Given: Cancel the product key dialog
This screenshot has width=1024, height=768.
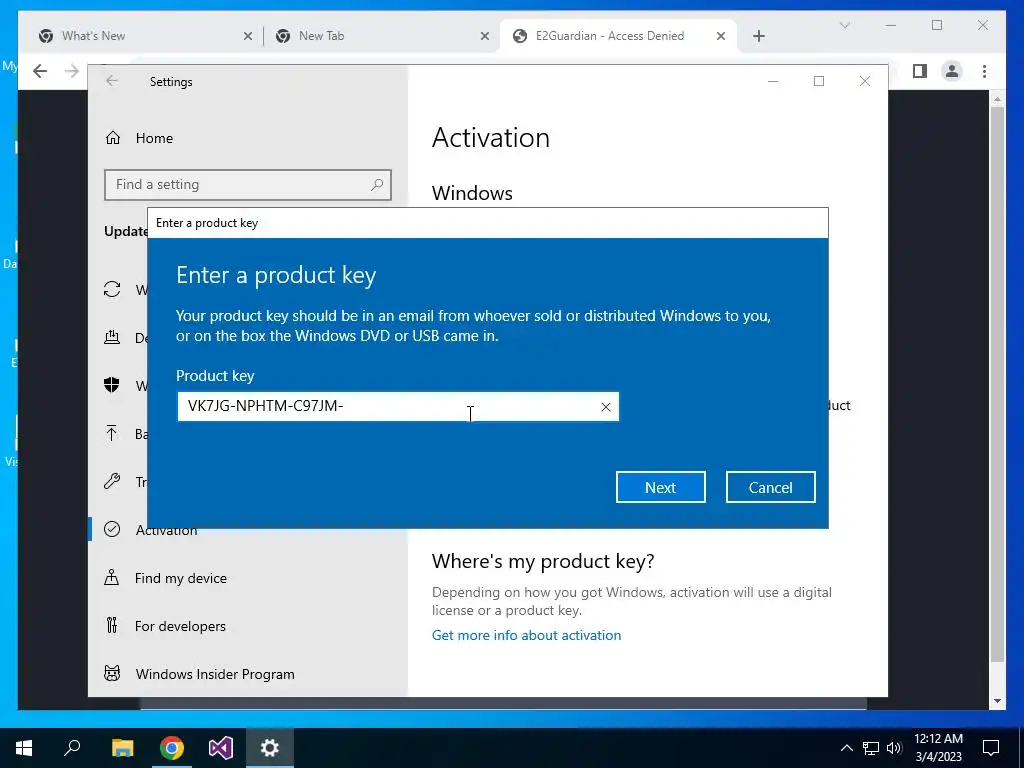Looking at the screenshot, I should tap(770, 487).
